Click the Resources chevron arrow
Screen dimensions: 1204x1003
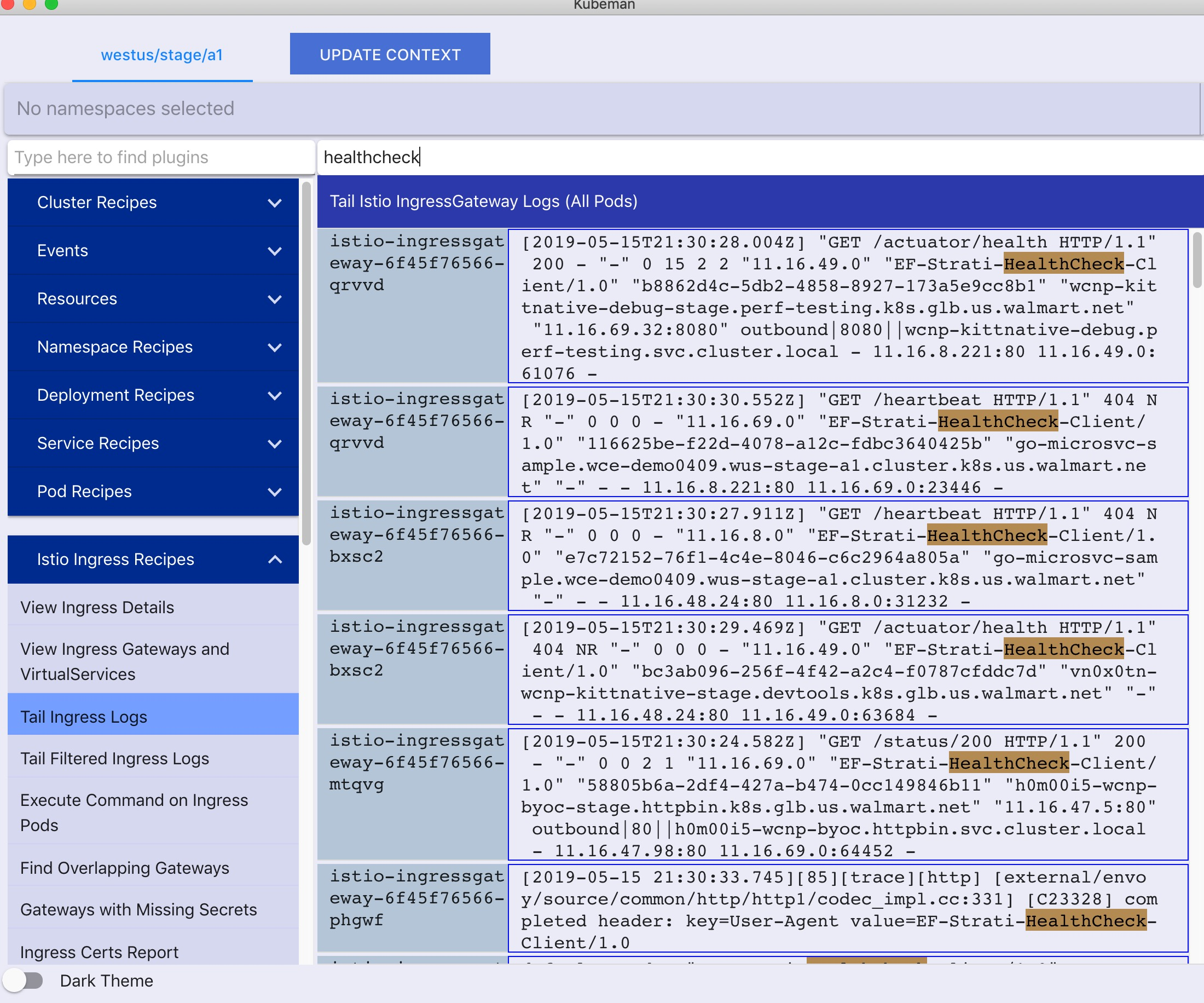pos(275,299)
